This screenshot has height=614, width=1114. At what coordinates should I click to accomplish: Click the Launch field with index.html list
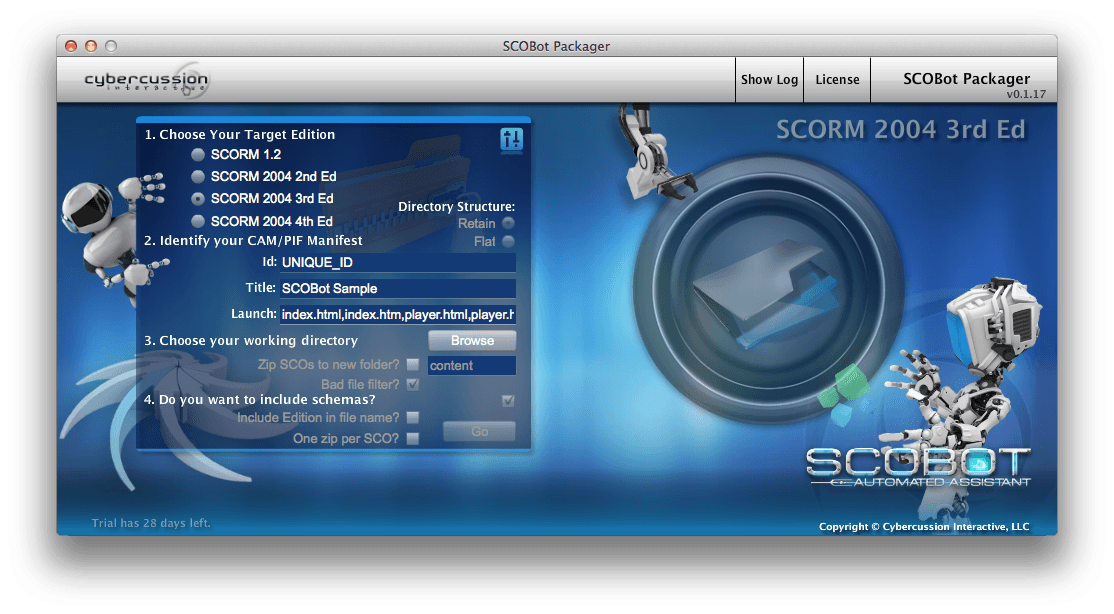pos(398,314)
